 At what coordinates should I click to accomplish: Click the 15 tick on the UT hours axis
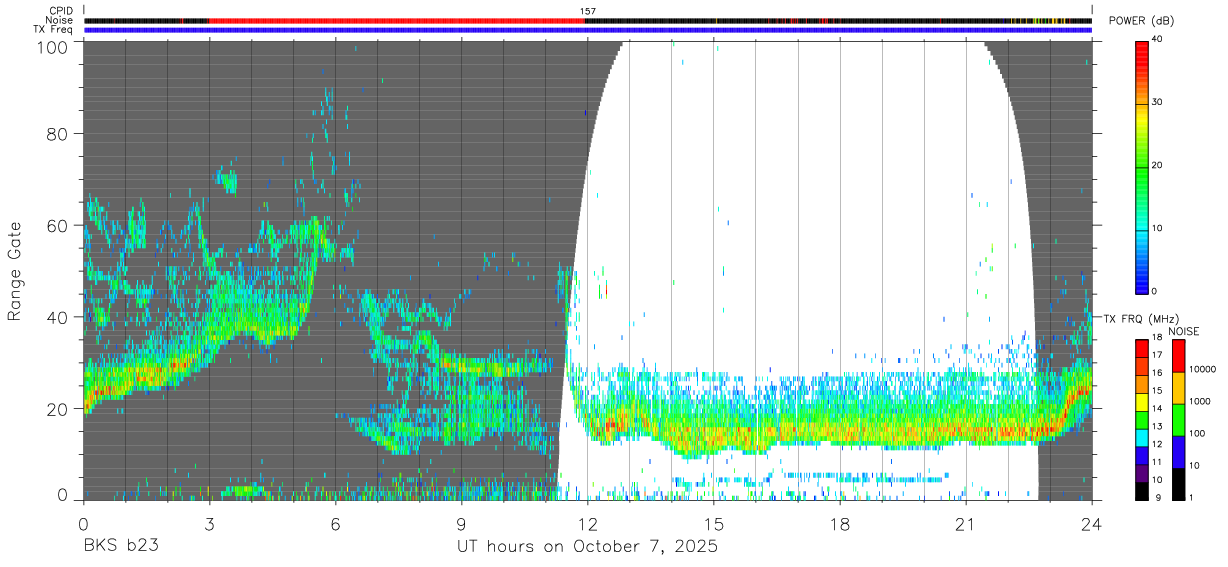[713, 524]
